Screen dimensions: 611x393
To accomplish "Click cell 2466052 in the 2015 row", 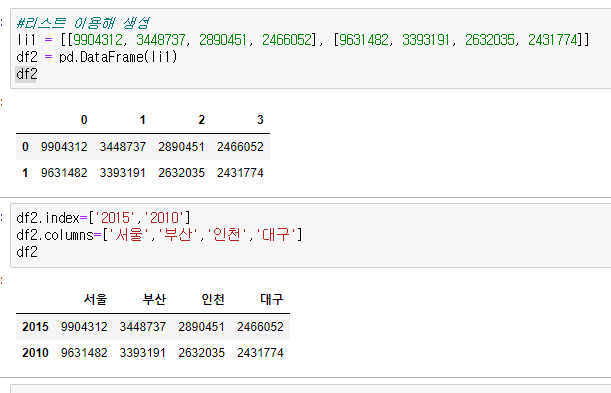I will point(260,327).
